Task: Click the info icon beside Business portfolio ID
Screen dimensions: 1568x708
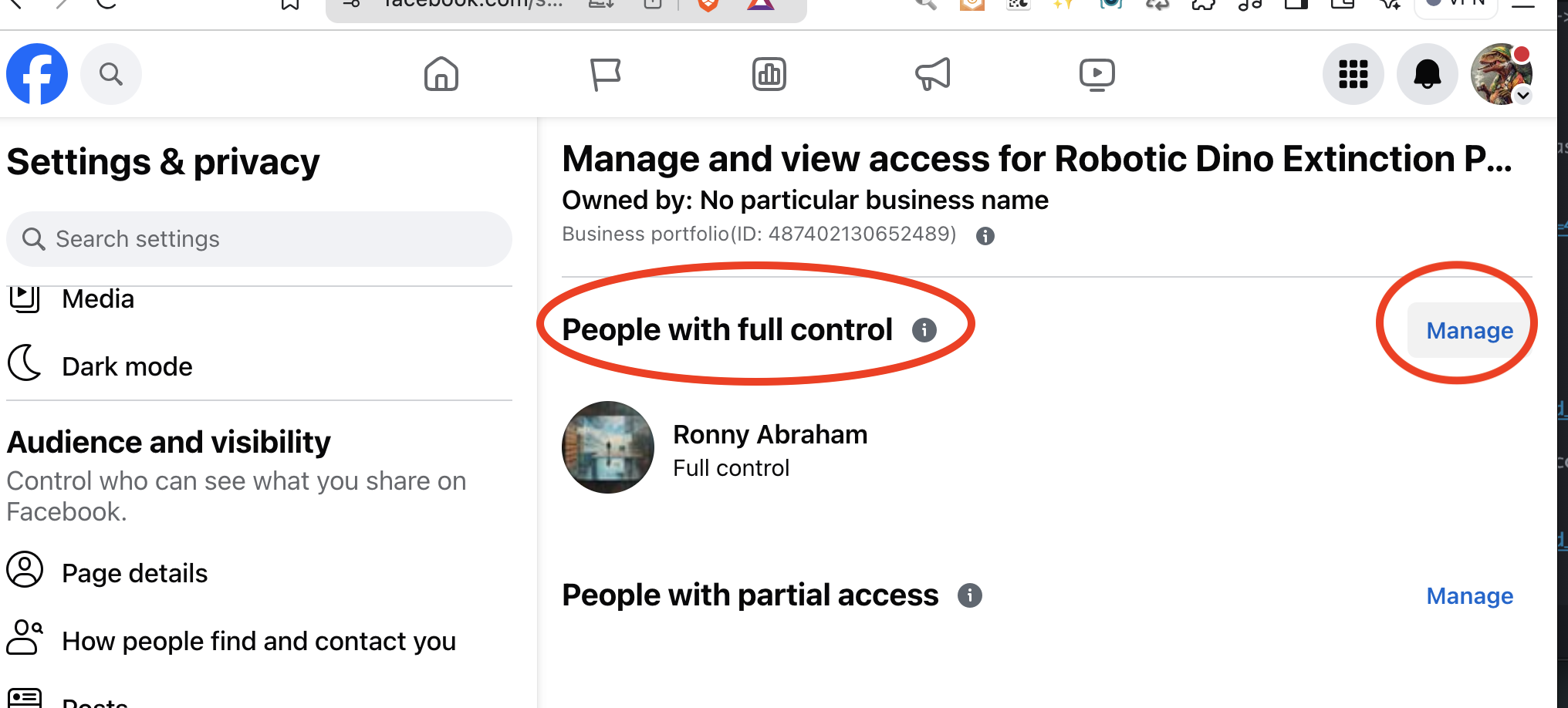Action: click(x=985, y=236)
